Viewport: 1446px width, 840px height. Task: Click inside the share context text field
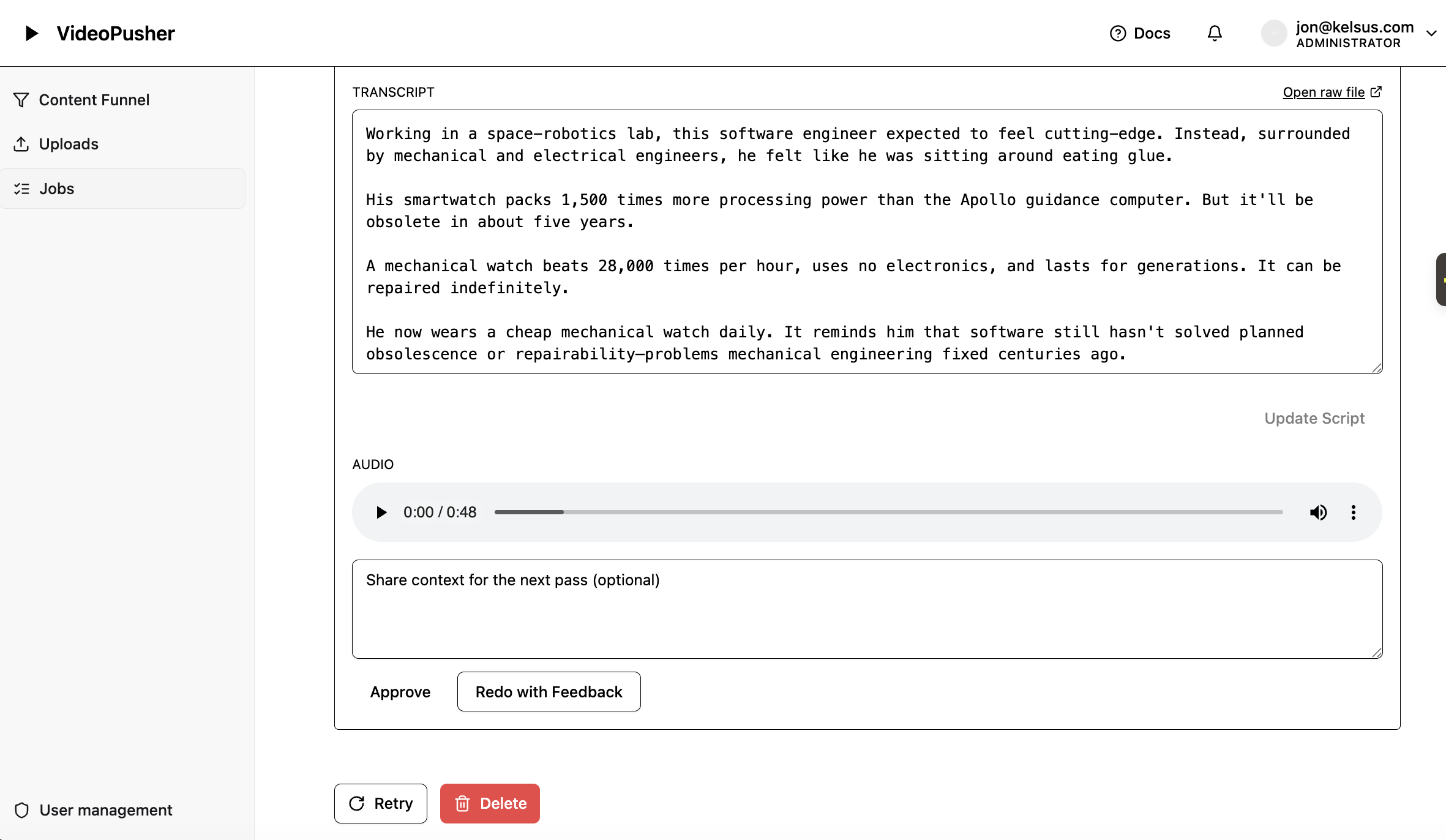click(866, 609)
